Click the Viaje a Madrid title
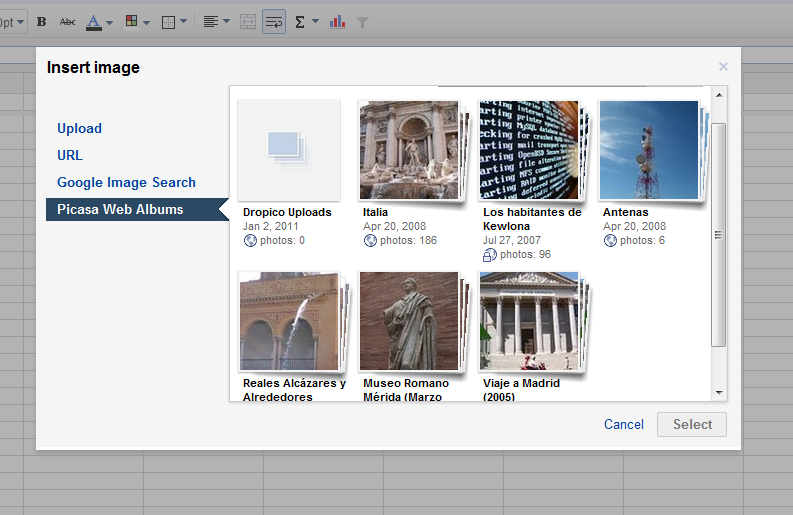Image resolution: width=793 pixels, height=515 pixels. (x=521, y=390)
